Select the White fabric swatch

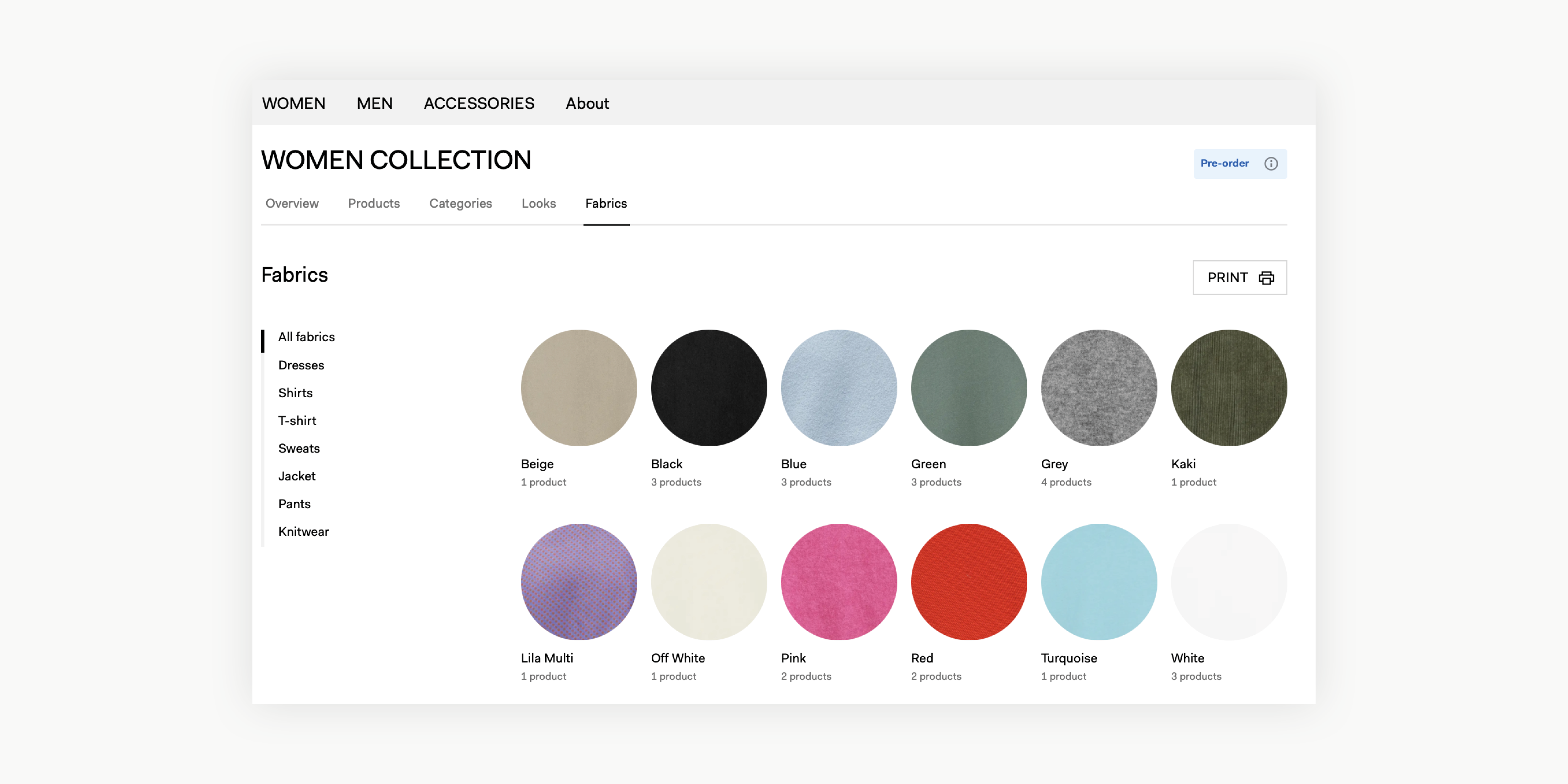tap(1229, 582)
